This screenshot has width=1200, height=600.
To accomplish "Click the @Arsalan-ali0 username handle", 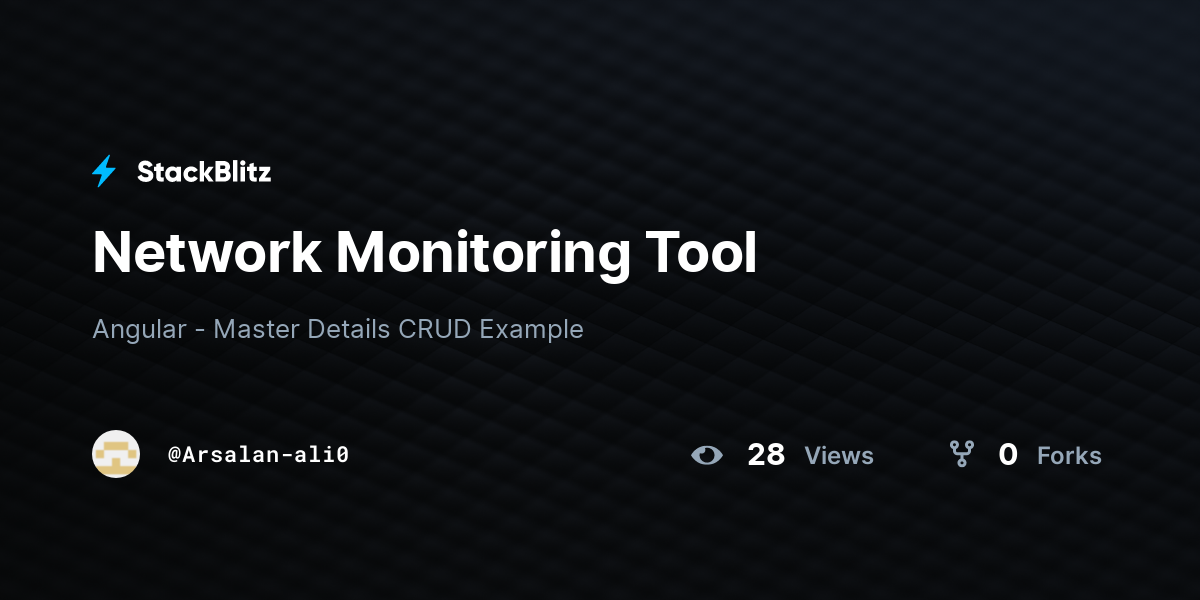I will click(259, 454).
